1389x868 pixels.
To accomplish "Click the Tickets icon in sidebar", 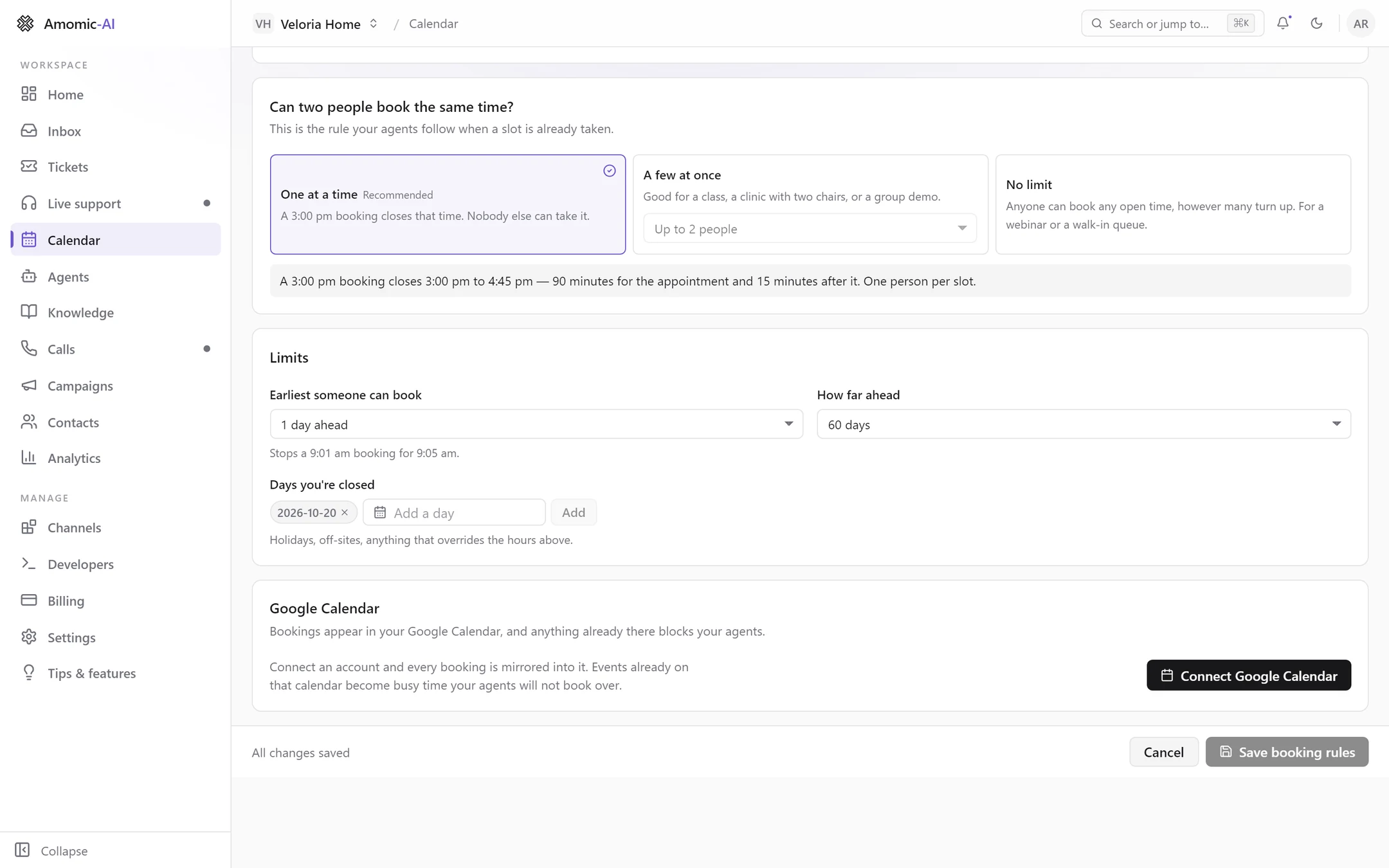I will pyautogui.click(x=29, y=167).
